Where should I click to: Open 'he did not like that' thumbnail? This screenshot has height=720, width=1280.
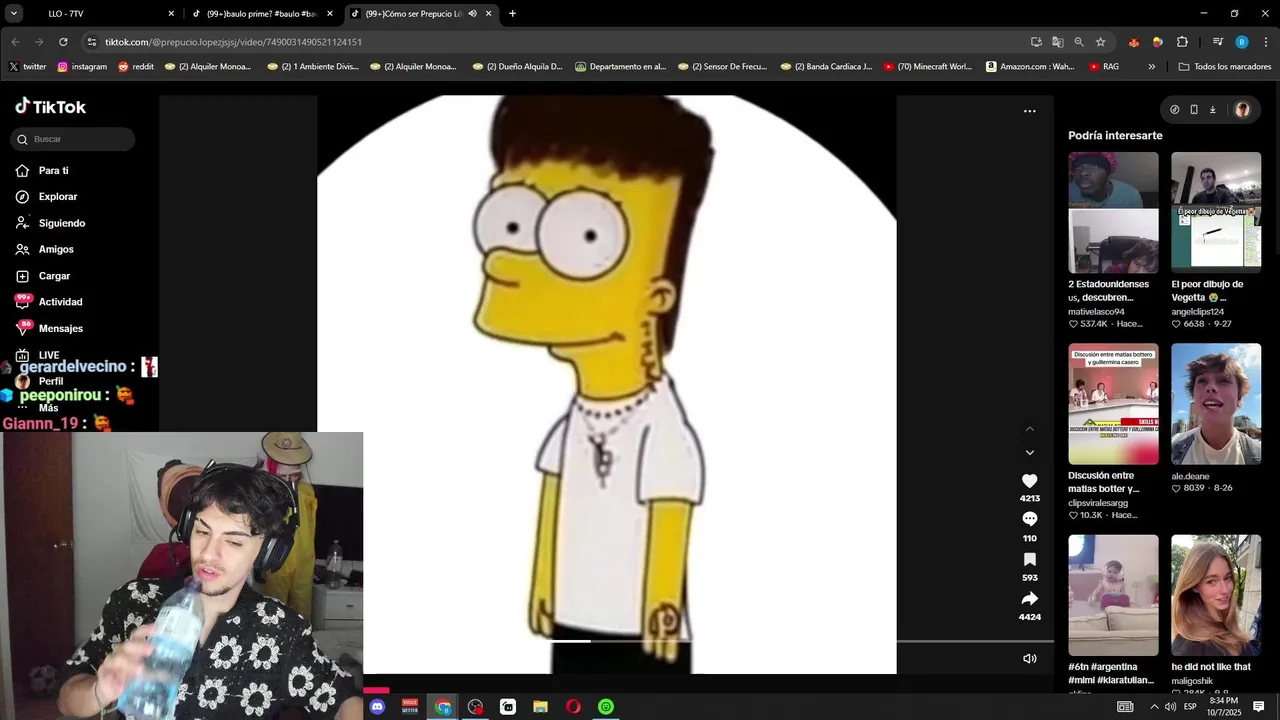(x=1216, y=595)
